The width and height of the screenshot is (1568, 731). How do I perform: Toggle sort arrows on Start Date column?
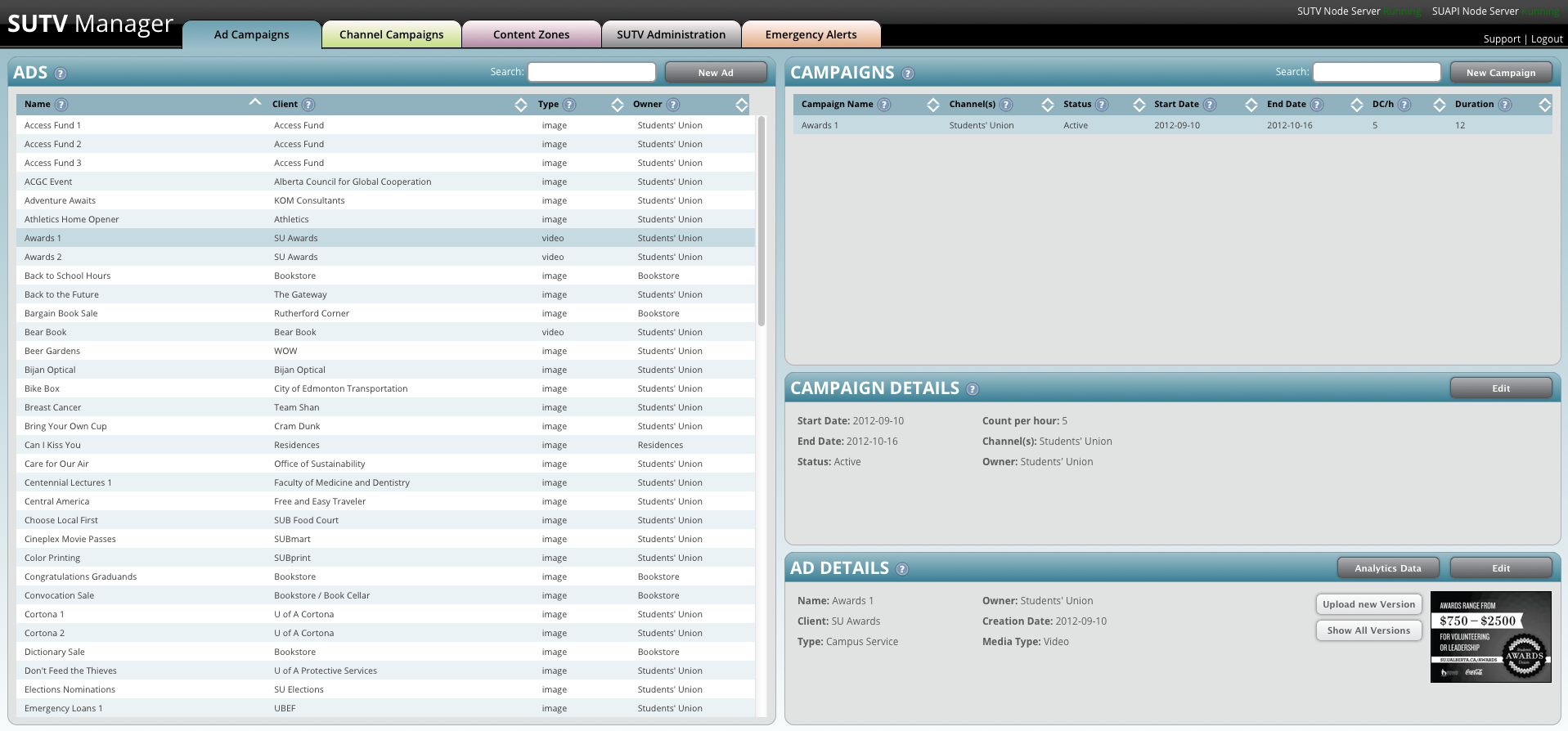tap(1251, 105)
